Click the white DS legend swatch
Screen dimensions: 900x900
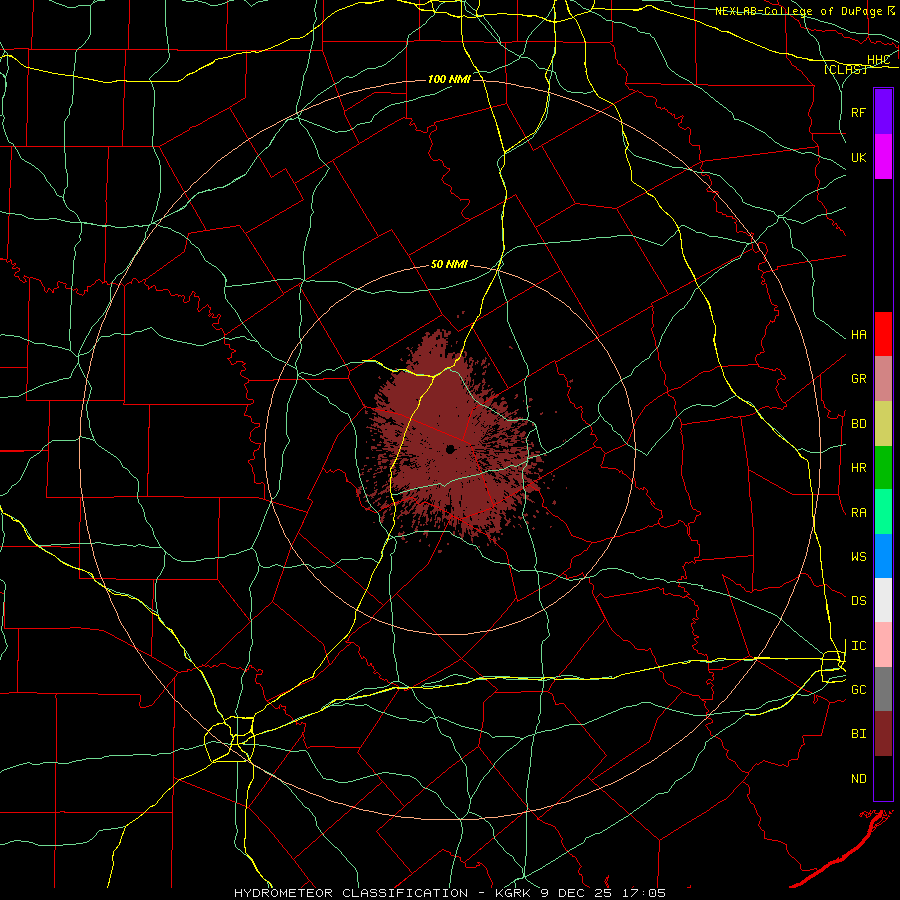883,600
